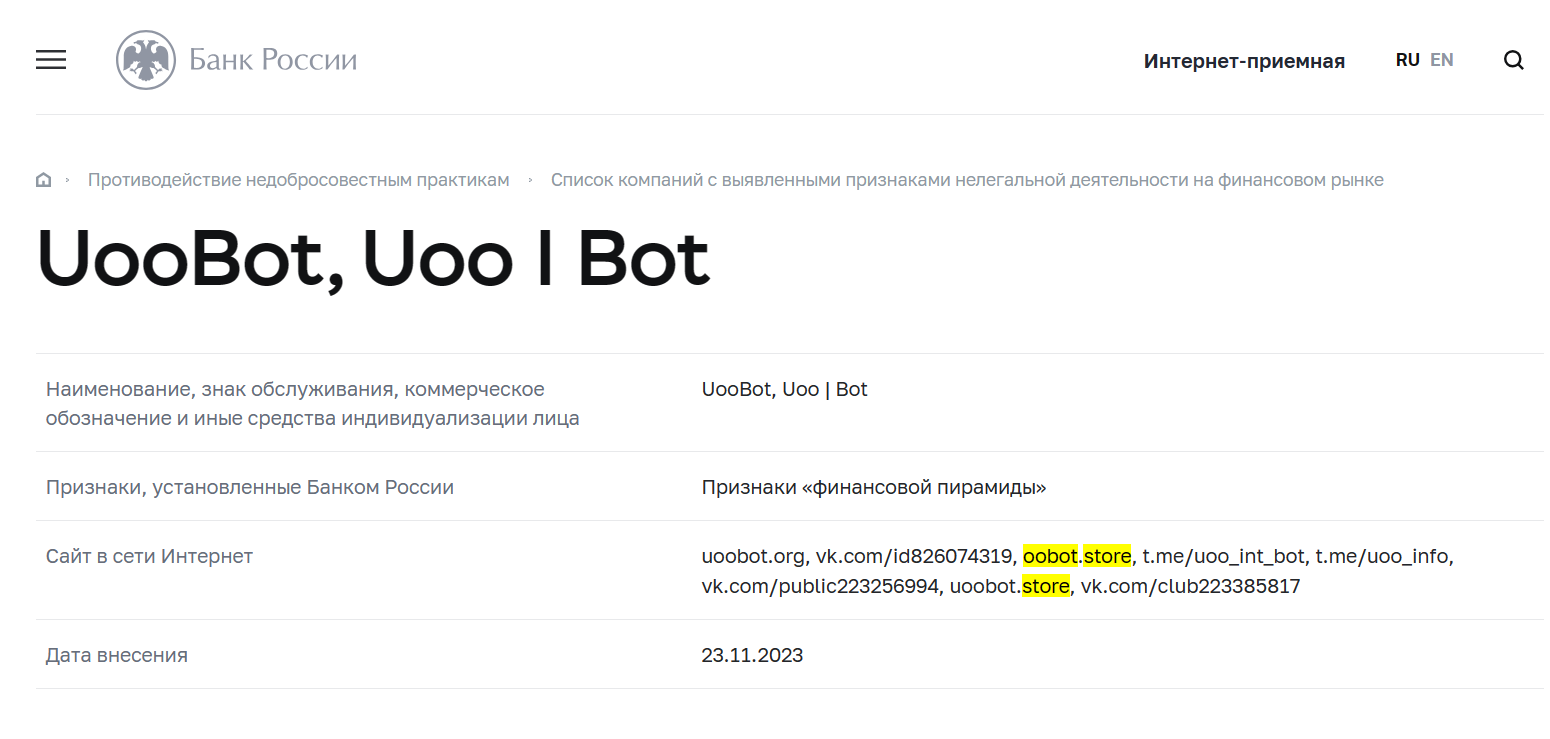Click the highlighted oobot.store text

click(x=1077, y=556)
